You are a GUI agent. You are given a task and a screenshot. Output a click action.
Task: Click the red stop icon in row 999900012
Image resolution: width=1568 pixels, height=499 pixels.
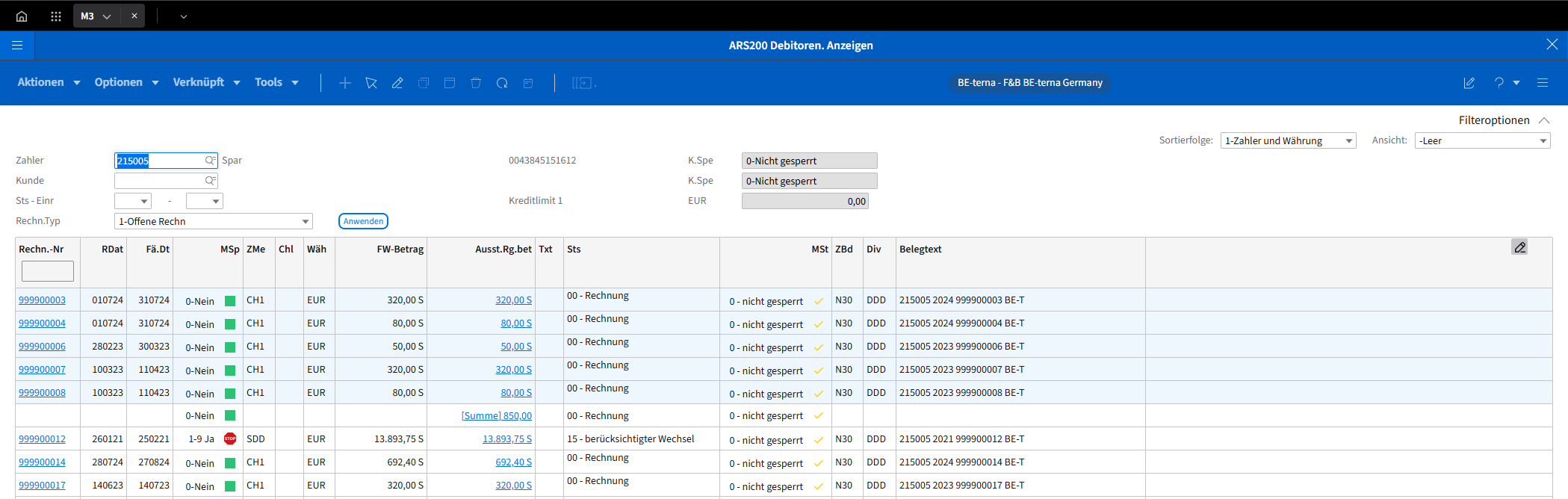230,439
